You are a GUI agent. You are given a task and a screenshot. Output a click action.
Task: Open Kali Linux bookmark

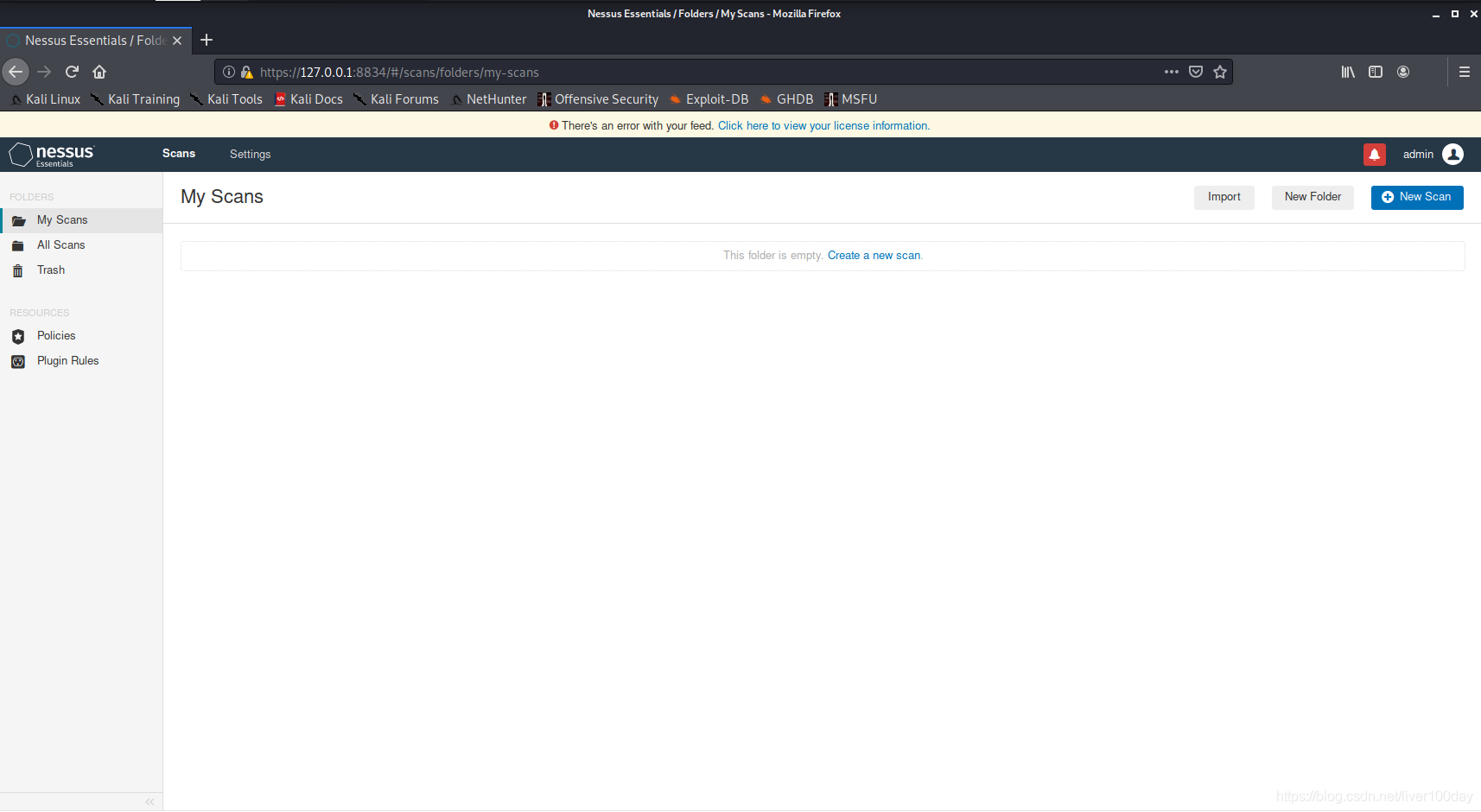[45, 99]
